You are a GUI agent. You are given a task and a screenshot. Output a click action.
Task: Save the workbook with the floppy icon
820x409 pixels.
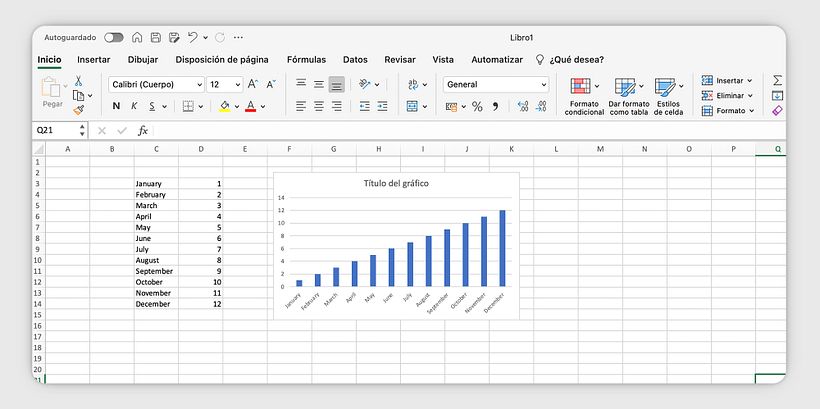tap(155, 37)
